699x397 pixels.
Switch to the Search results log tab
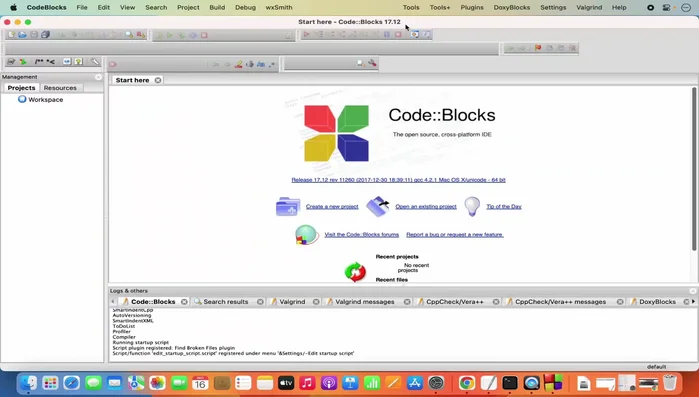click(226, 302)
